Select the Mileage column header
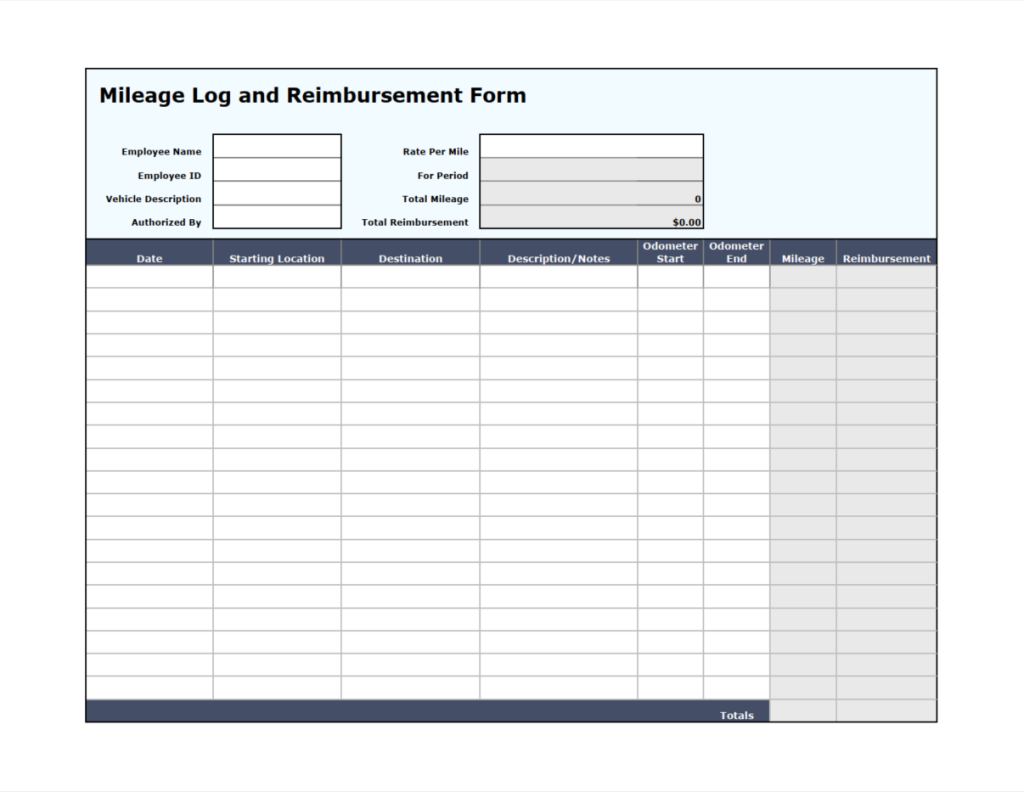Screen dimensions: 1024x792 (x=802, y=257)
